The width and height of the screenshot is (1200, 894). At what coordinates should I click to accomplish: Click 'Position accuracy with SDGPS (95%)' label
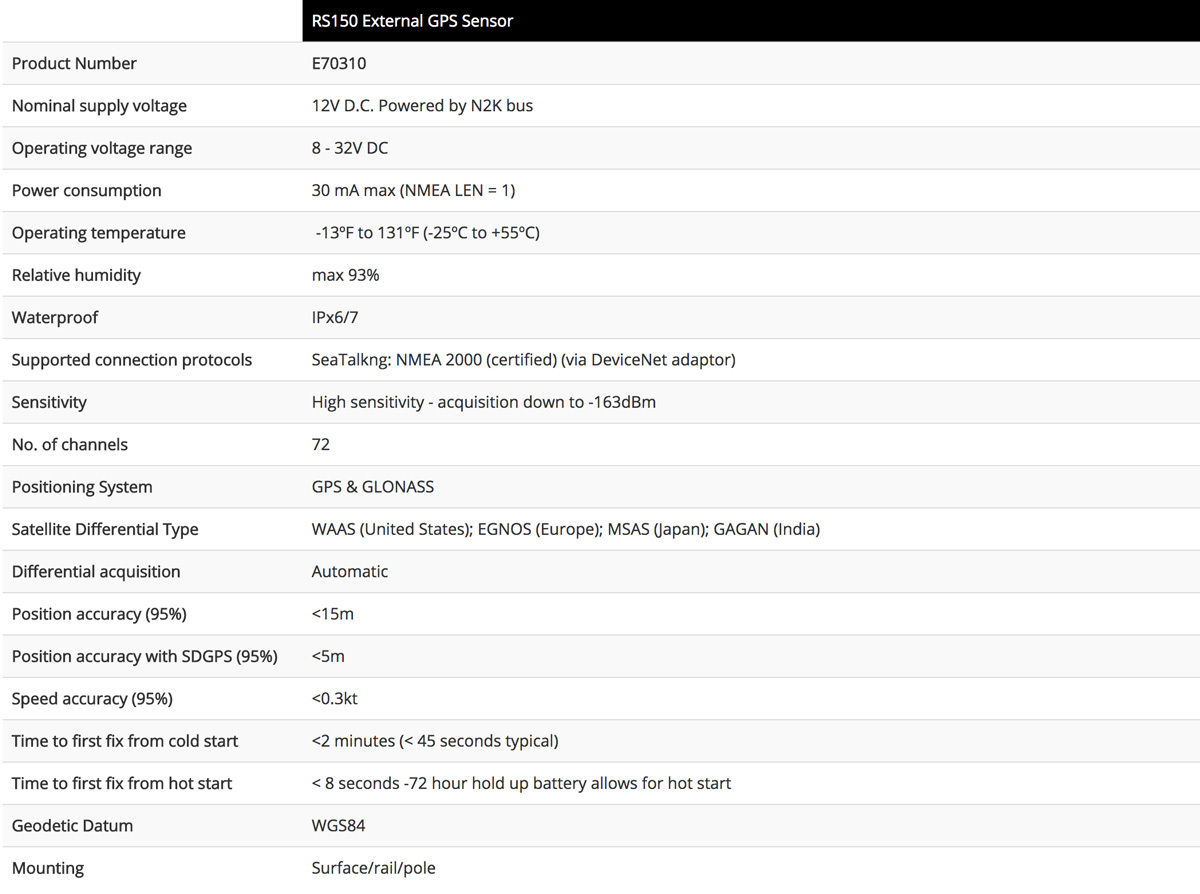(145, 656)
